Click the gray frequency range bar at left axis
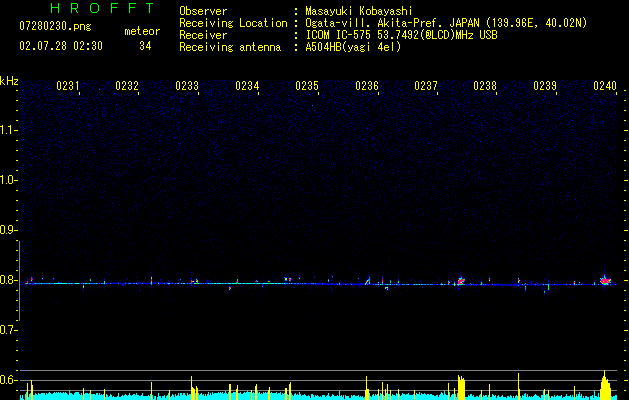This screenshot has width=629, height=400. 20,281
